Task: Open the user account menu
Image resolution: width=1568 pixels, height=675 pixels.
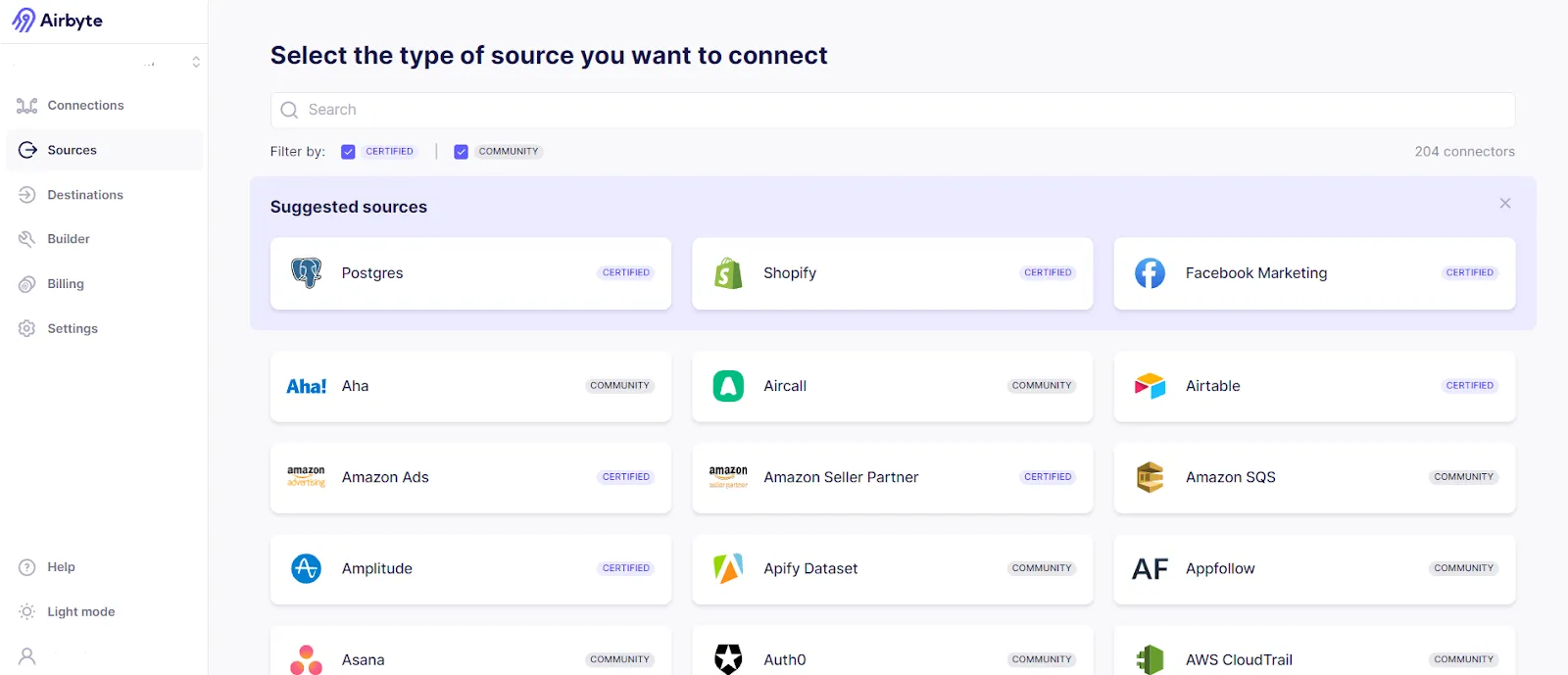Action: (27, 656)
